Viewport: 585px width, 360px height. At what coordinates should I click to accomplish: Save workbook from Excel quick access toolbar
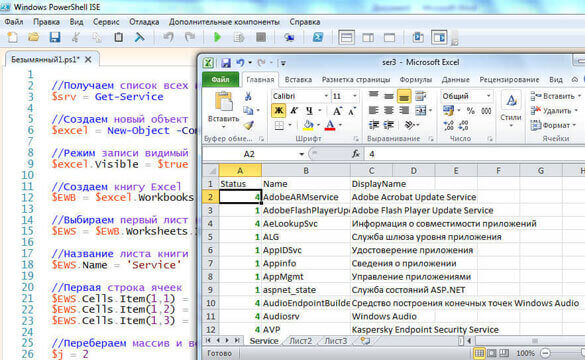(x=226, y=63)
